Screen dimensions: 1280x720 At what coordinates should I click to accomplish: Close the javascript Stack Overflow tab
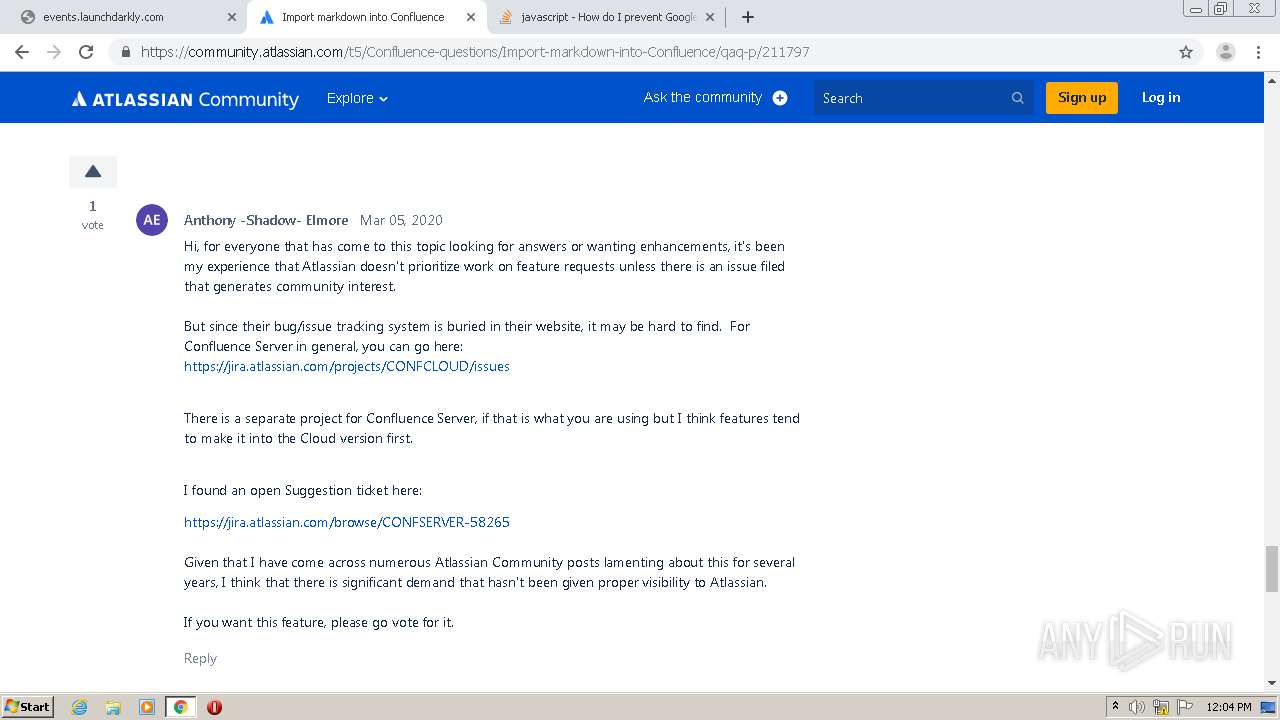click(x=709, y=17)
